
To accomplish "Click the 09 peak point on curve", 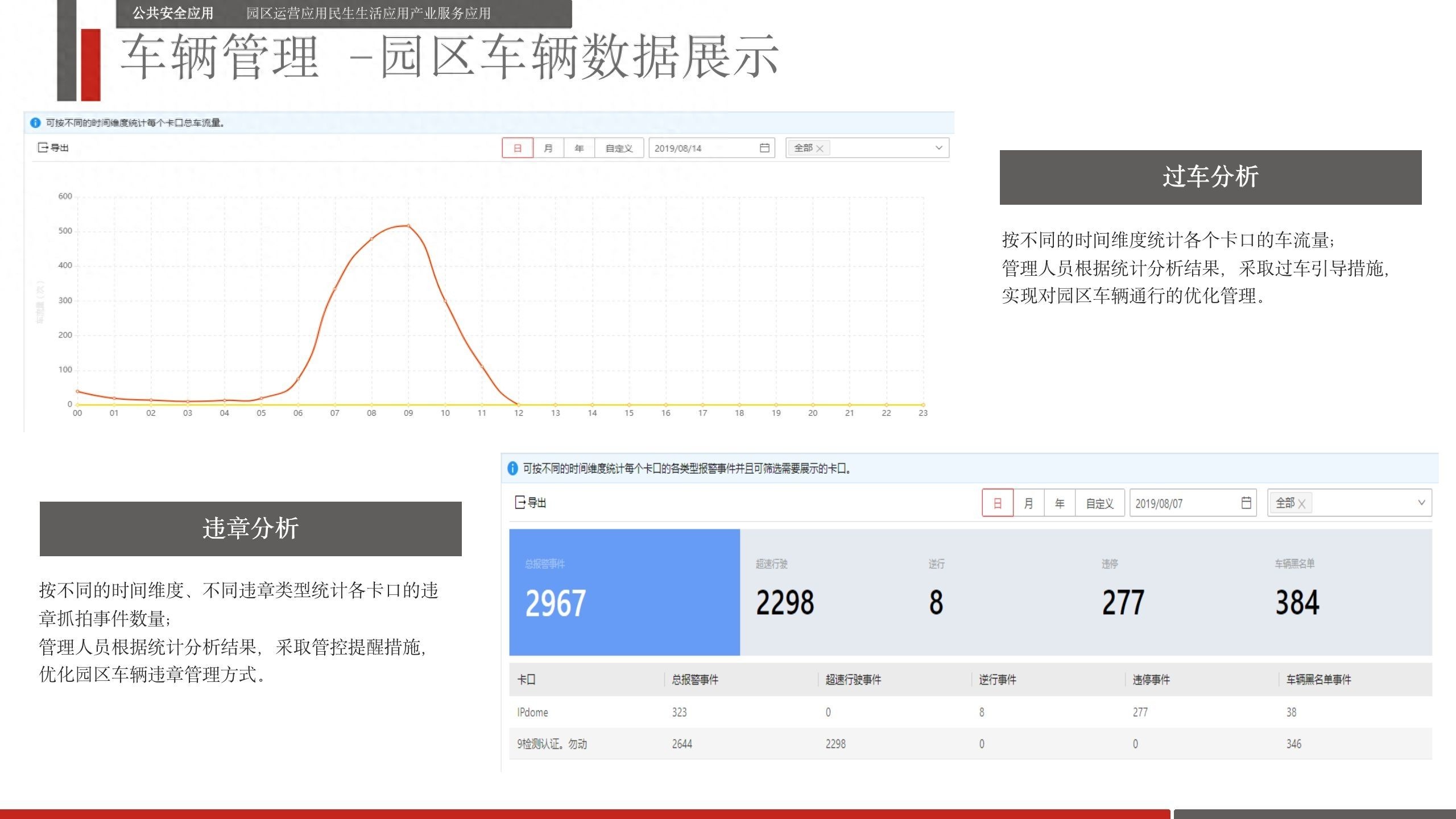I will pos(408,226).
